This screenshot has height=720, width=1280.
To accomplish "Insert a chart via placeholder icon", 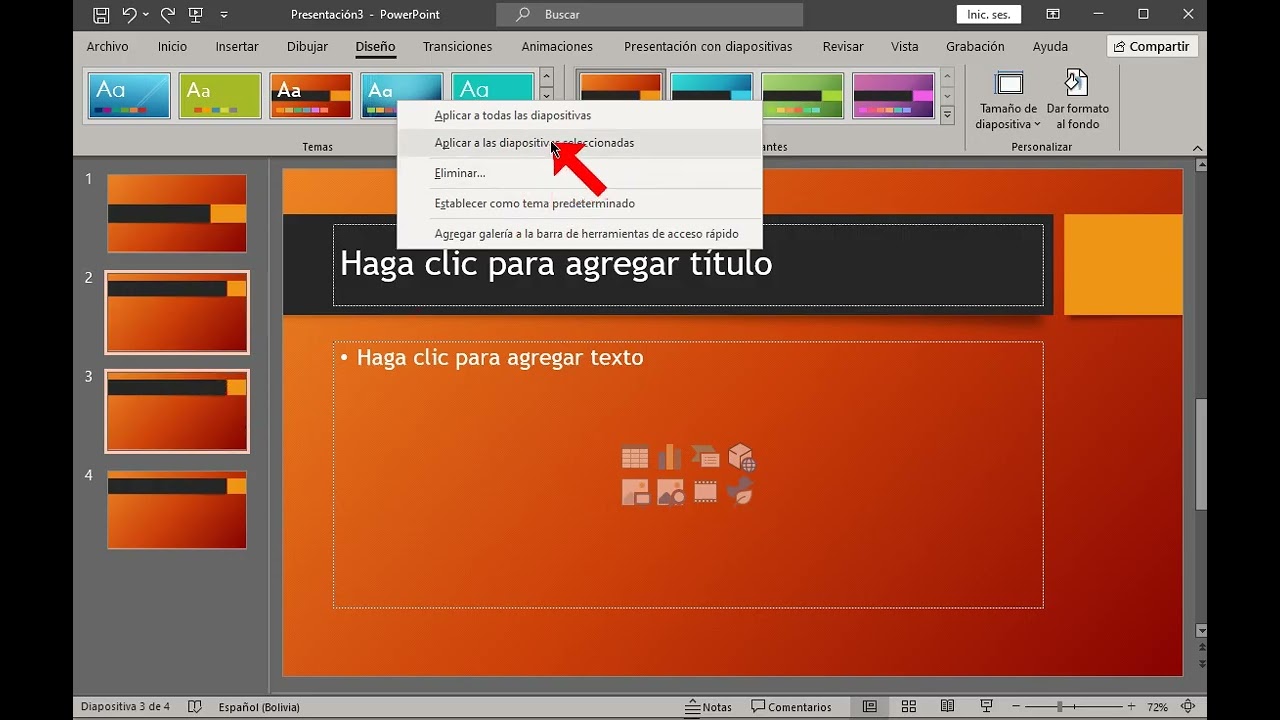I will coord(670,457).
